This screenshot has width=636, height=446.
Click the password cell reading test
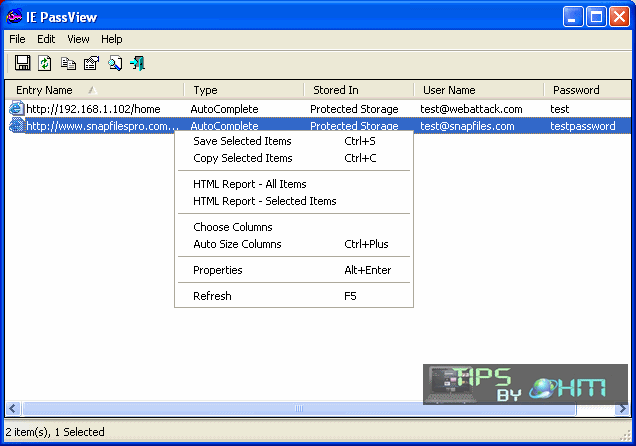559,109
